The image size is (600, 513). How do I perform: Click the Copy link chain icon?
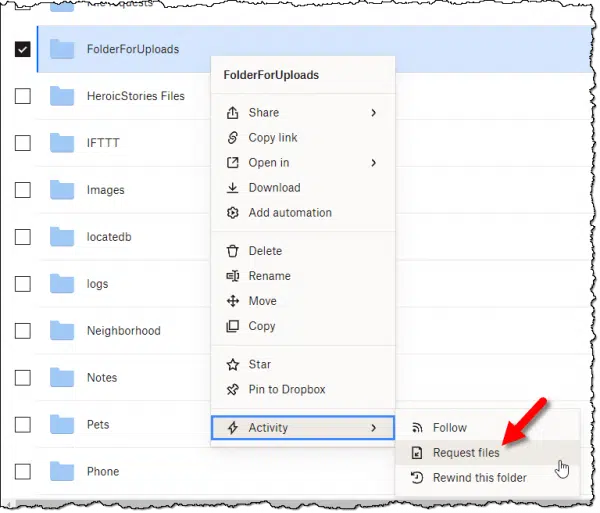[x=233, y=138]
